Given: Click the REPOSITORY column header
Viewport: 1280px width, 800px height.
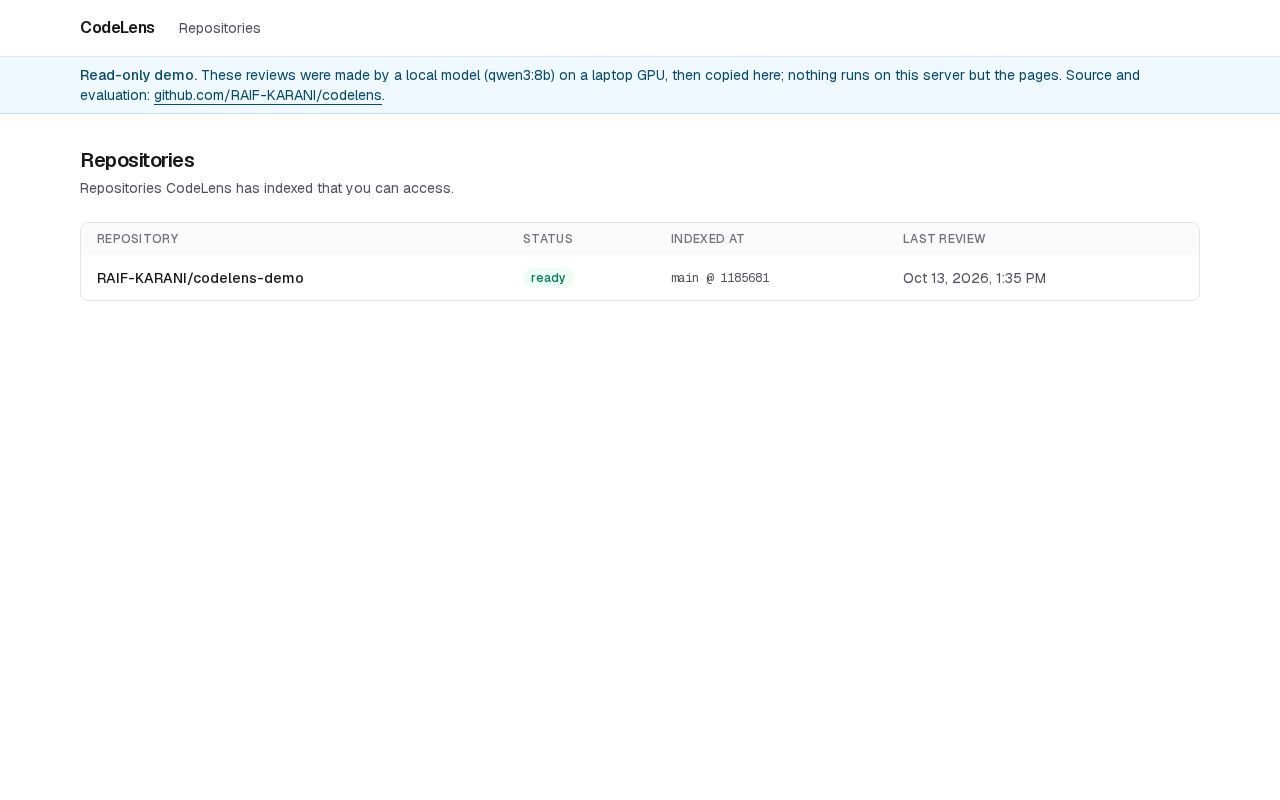Looking at the screenshot, I should tap(138, 239).
